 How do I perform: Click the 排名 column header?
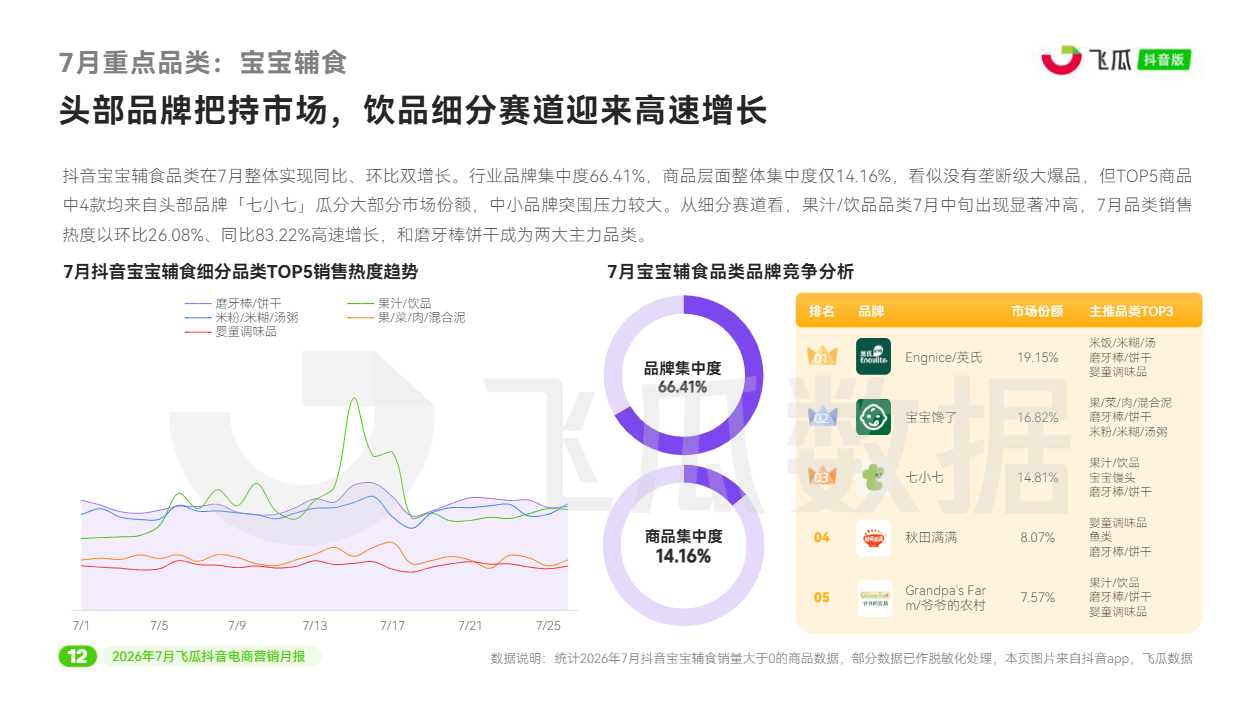(x=821, y=311)
